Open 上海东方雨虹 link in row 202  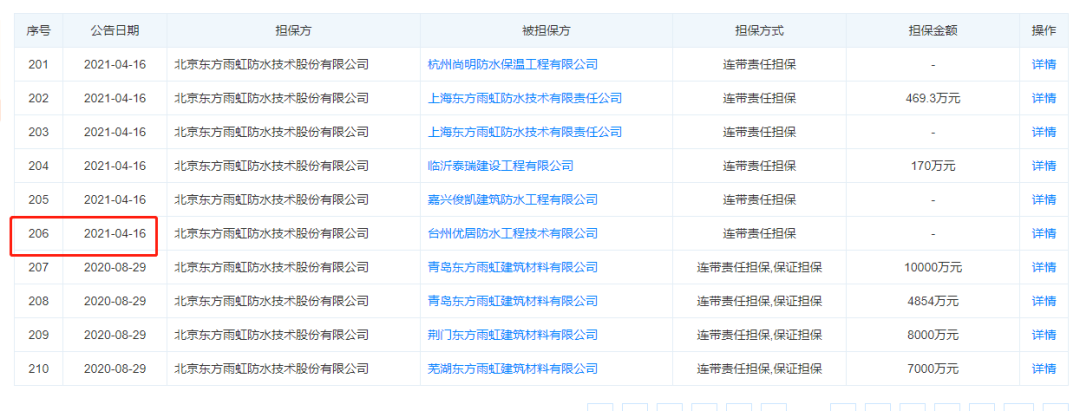click(x=524, y=98)
